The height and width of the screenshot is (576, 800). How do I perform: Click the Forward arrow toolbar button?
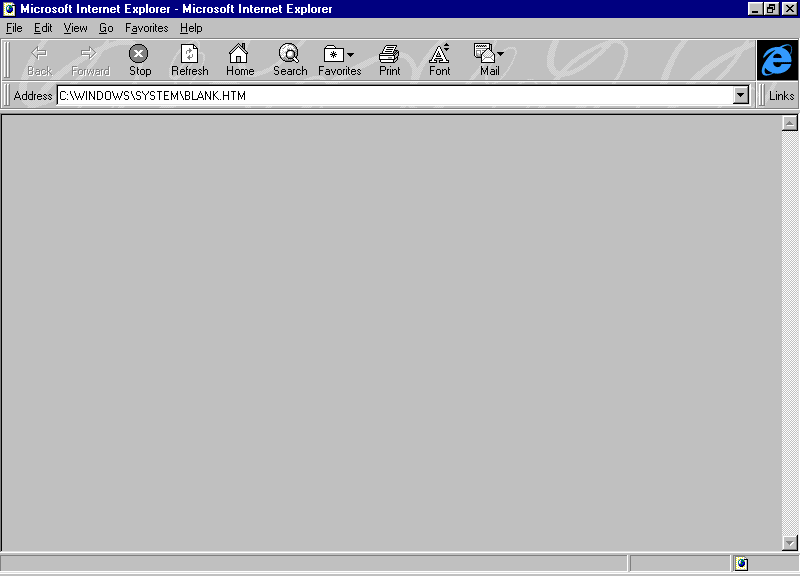pos(90,60)
